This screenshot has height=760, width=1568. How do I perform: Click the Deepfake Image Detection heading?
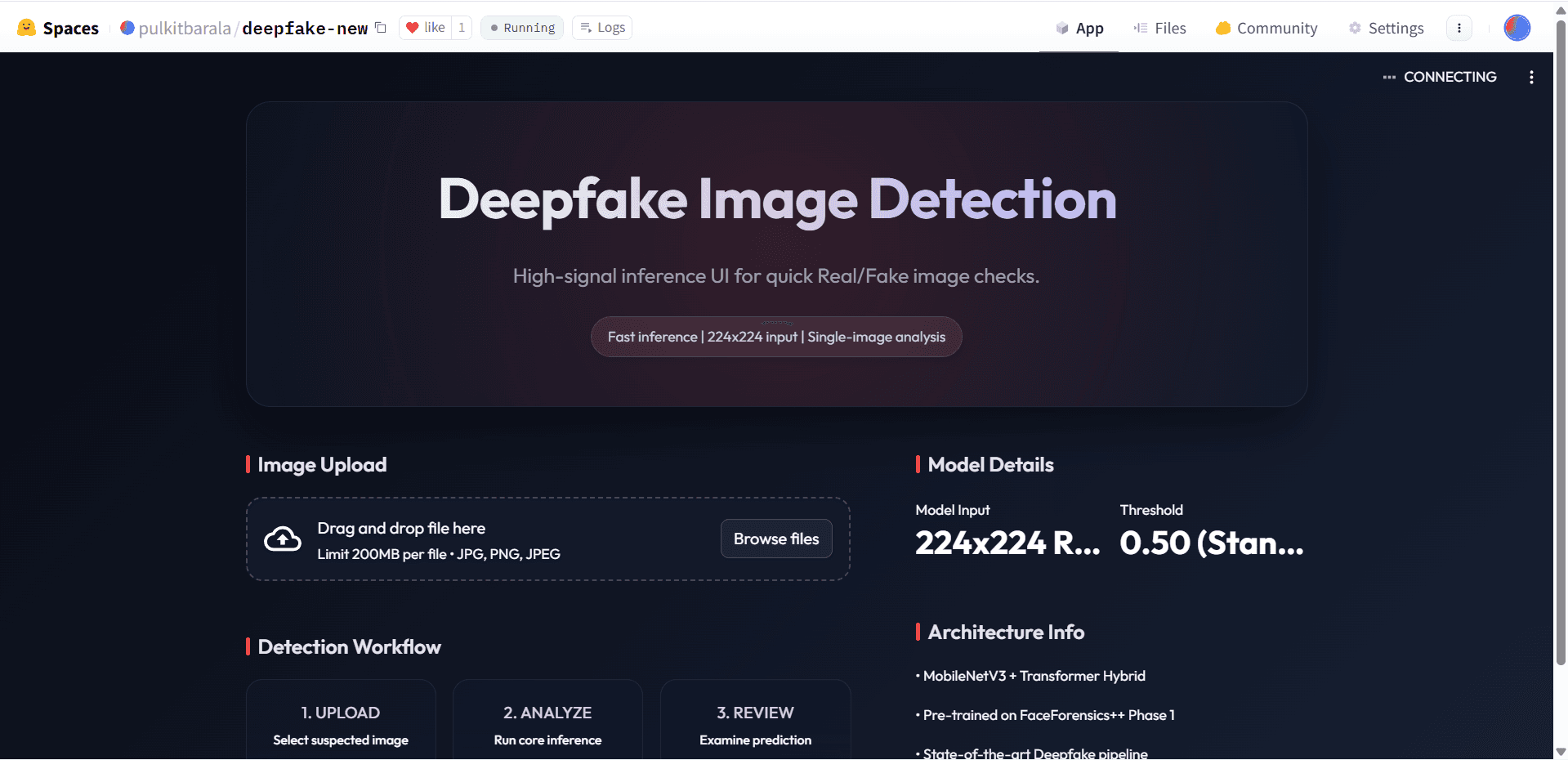coord(777,199)
